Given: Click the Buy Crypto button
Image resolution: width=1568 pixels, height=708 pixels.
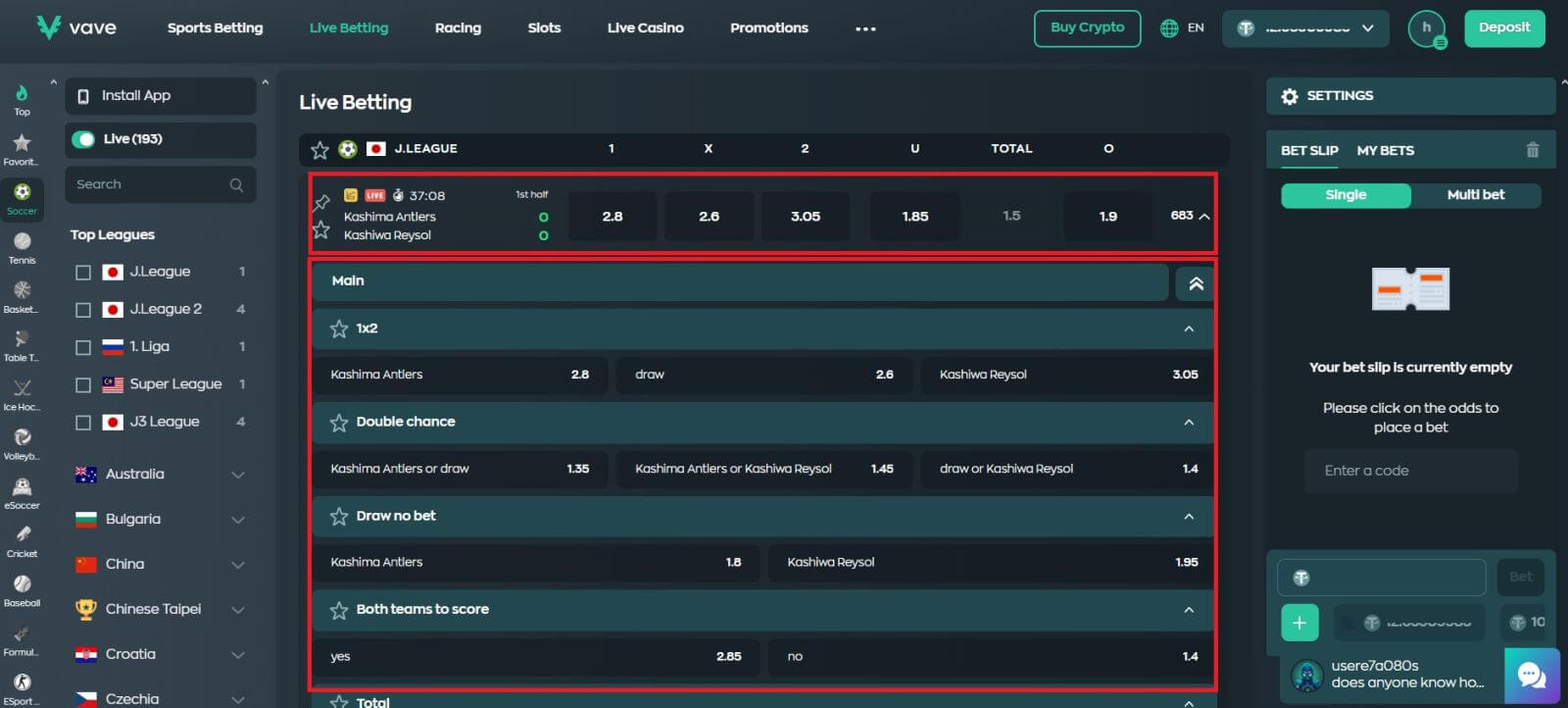Looking at the screenshot, I should pos(1087,28).
